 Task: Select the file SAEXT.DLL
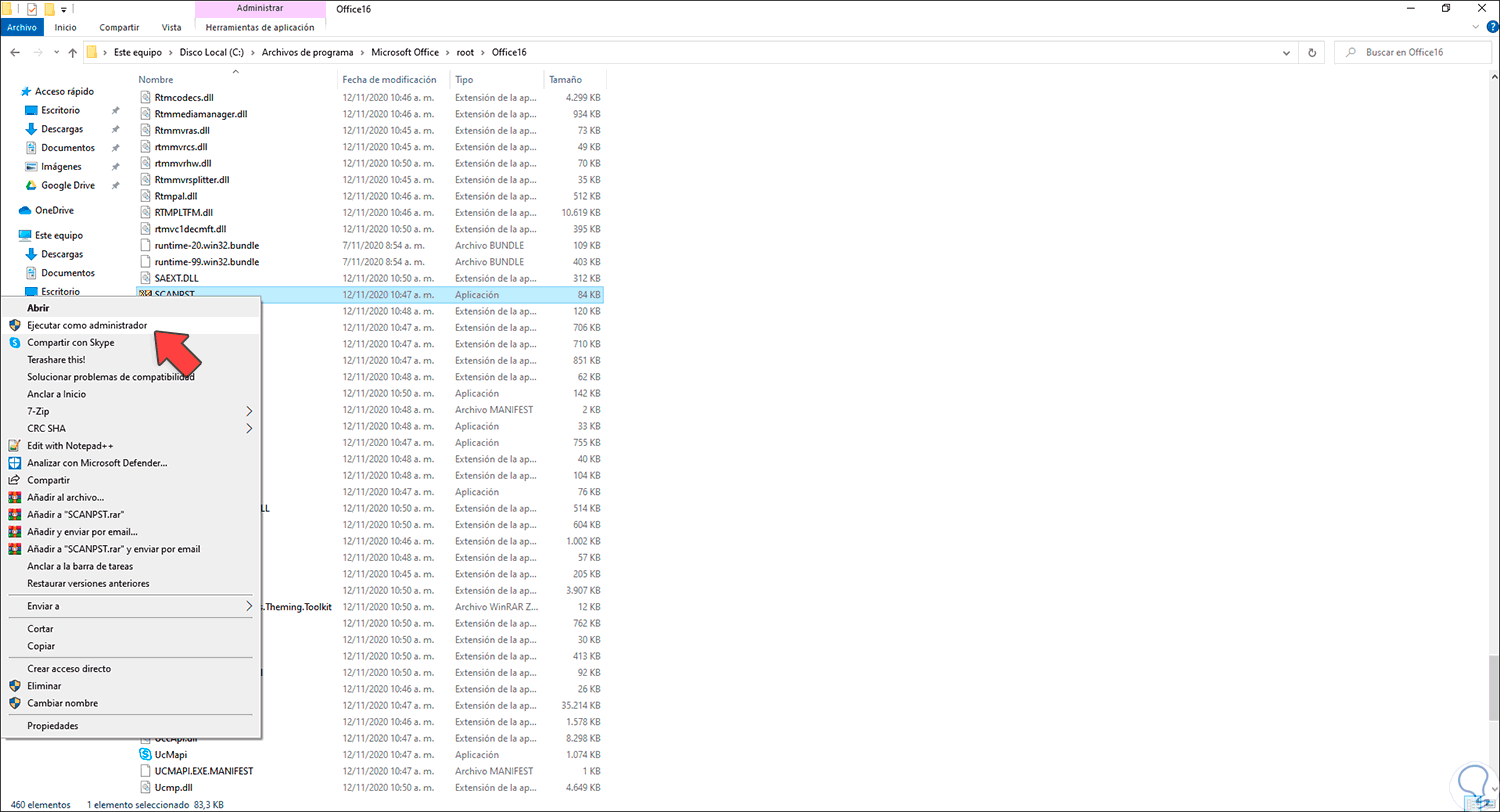tap(176, 278)
